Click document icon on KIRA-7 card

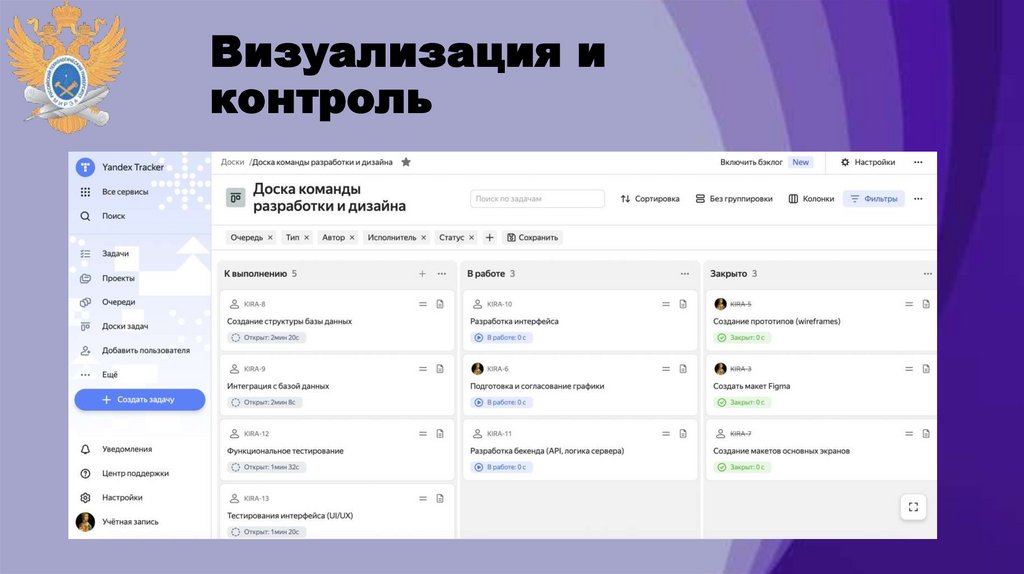pos(926,434)
